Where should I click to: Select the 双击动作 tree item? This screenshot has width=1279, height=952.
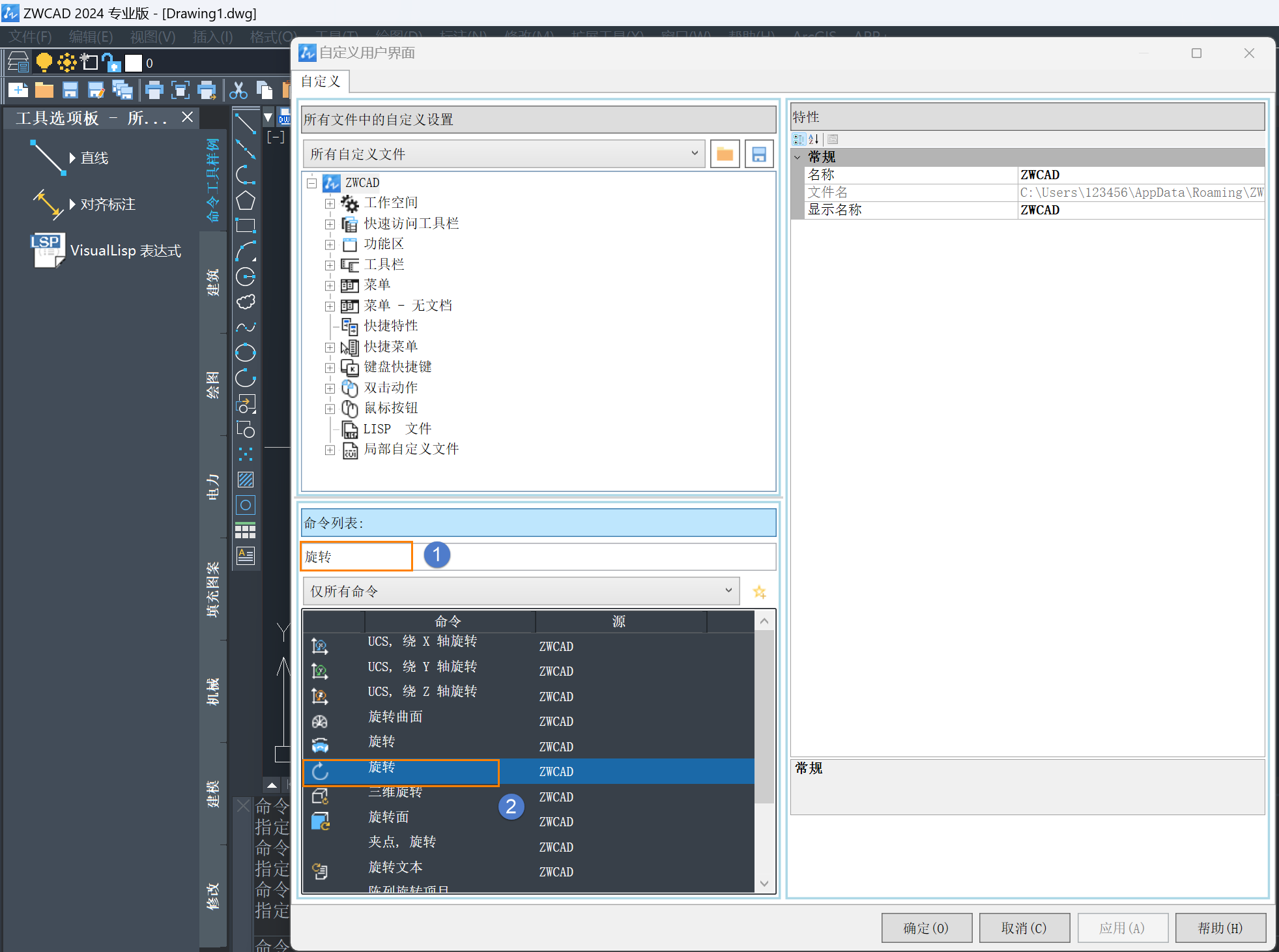pyautogui.click(x=390, y=388)
